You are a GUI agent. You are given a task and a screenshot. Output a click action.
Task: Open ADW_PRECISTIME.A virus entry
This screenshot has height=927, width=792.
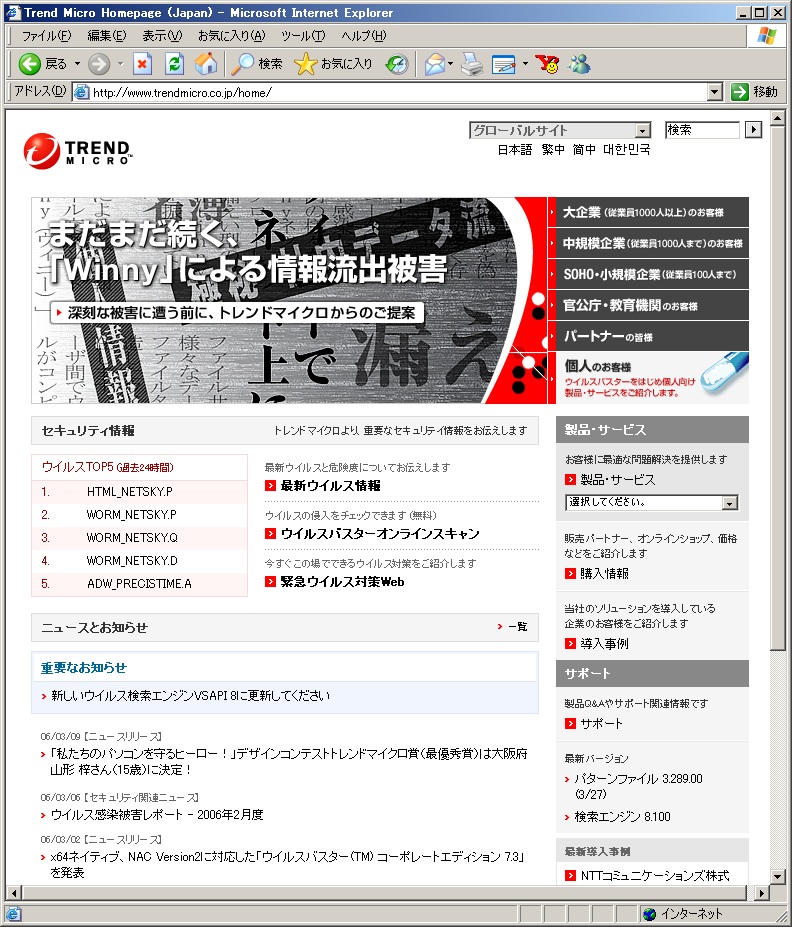click(139, 584)
